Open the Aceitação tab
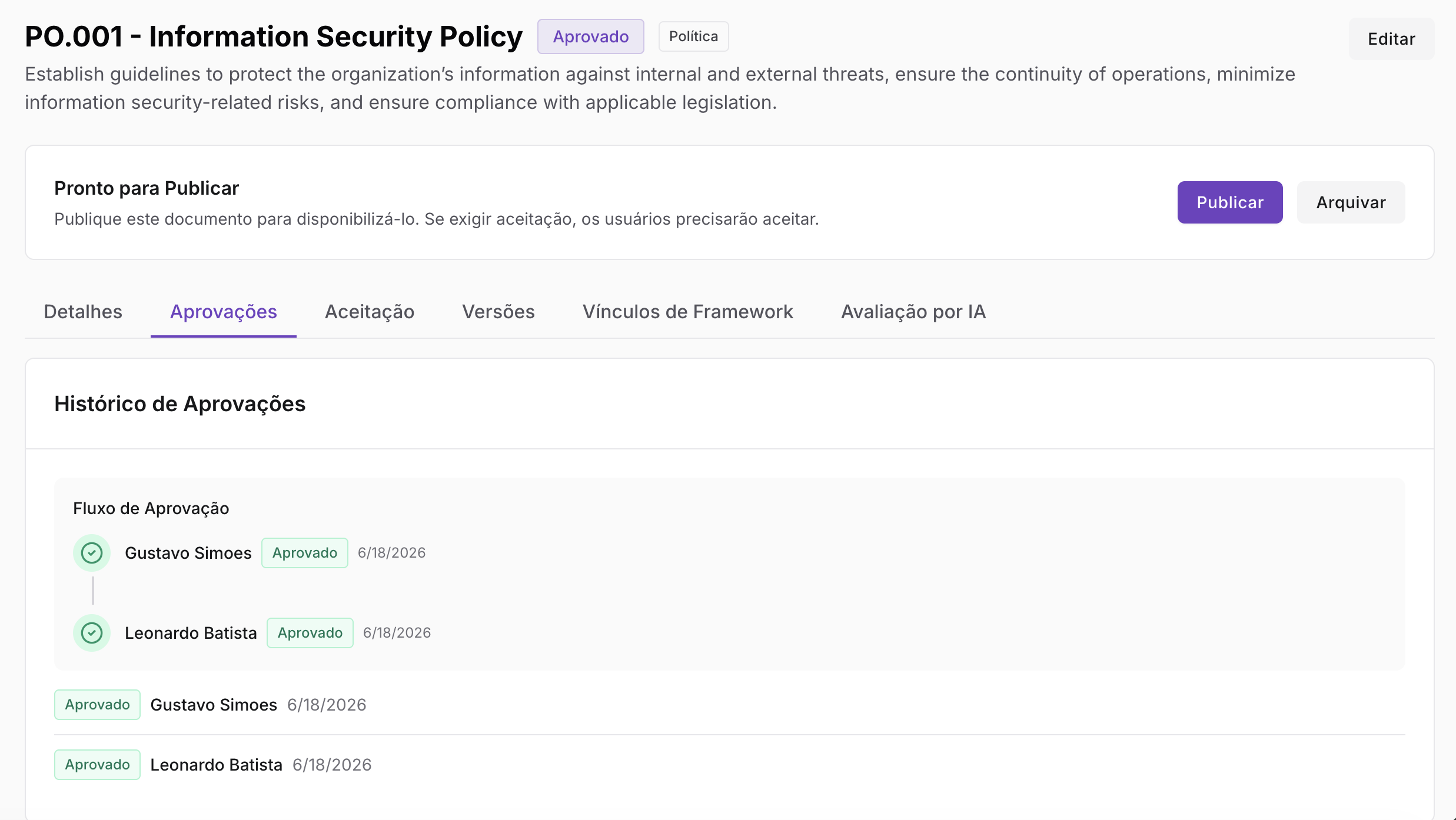This screenshot has width=1456, height=820. click(x=370, y=312)
